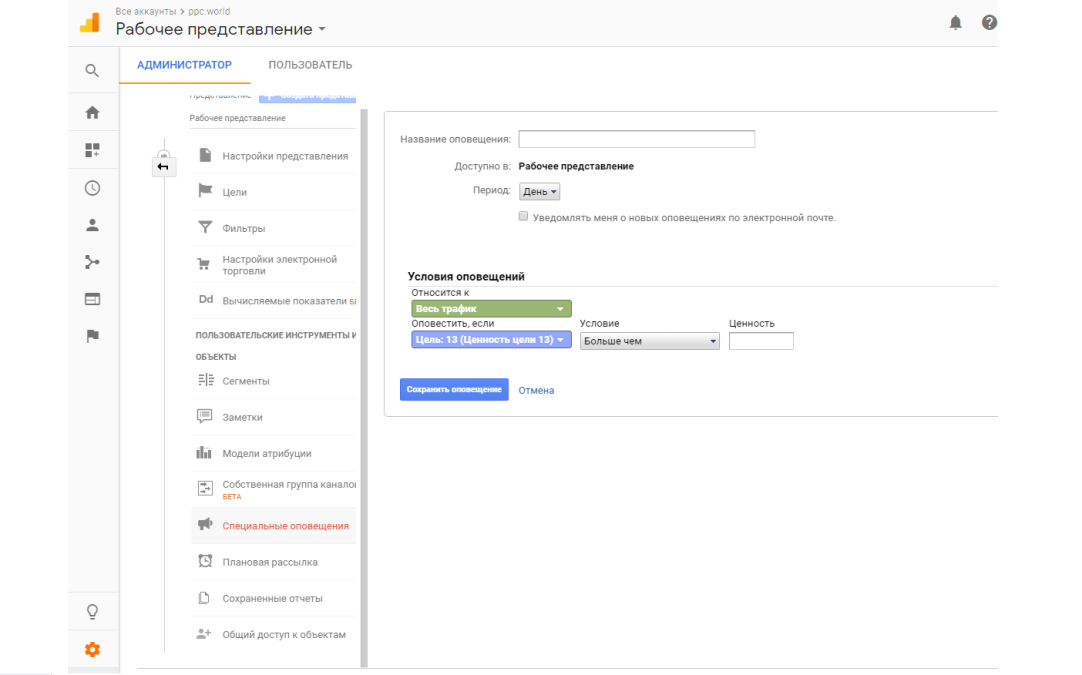Expand the Цель: 13 metric dropdown
The height and width of the screenshot is (675, 1082).
491,340
